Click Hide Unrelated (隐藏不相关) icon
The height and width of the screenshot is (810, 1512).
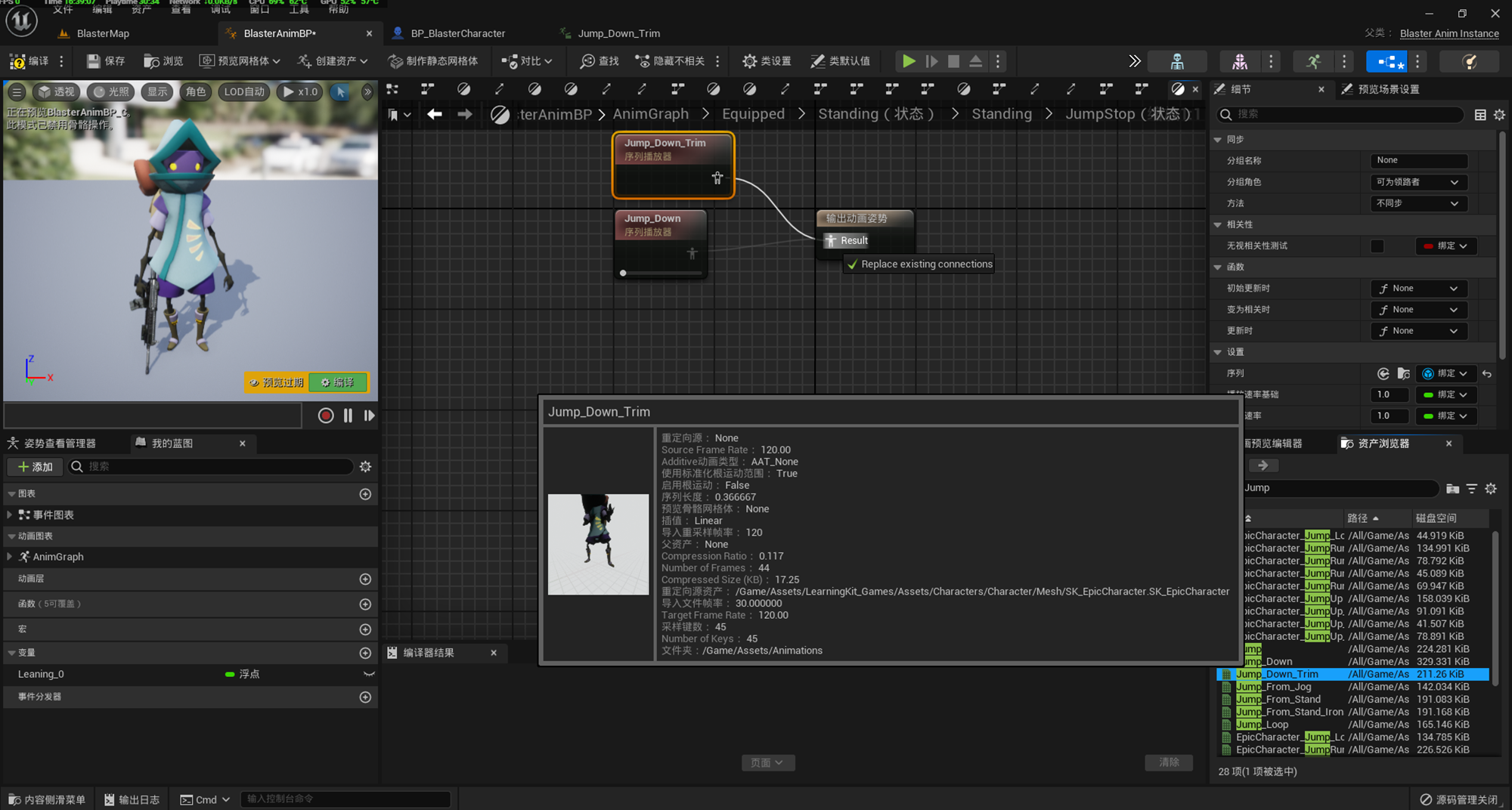(x=670, y=61)
